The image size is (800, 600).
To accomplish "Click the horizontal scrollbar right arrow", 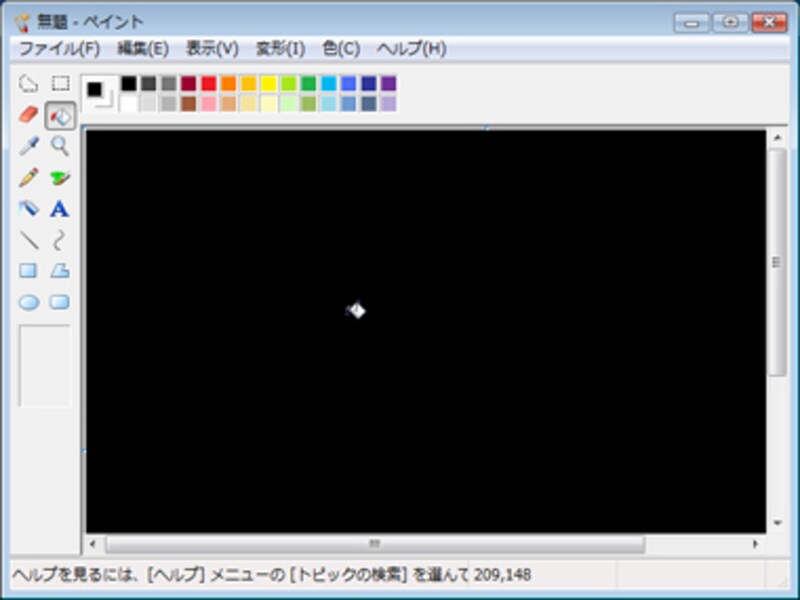I will point(756,544).
